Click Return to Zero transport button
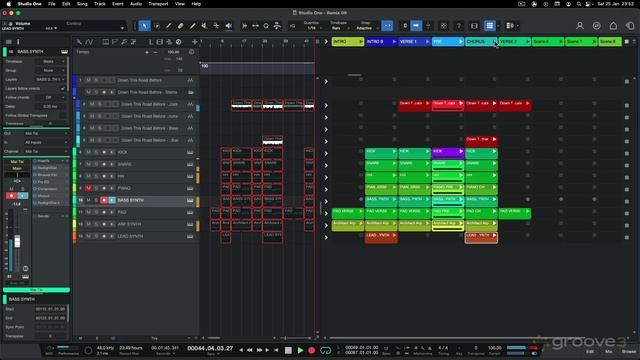 (276, 350)
